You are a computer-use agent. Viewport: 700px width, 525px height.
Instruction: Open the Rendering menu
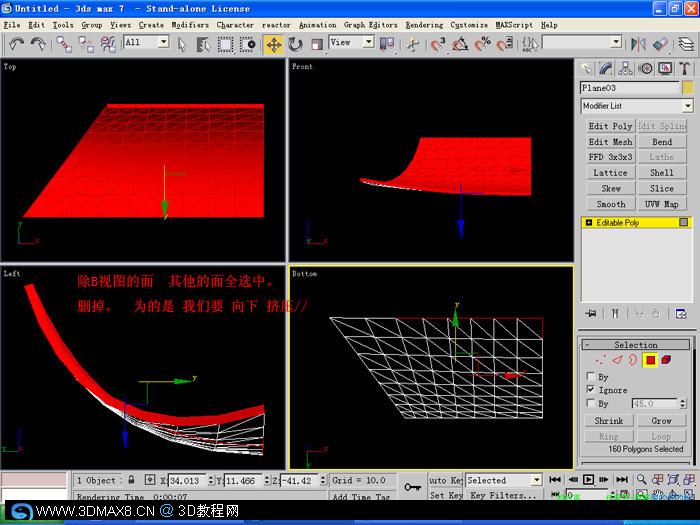(424, 25)
